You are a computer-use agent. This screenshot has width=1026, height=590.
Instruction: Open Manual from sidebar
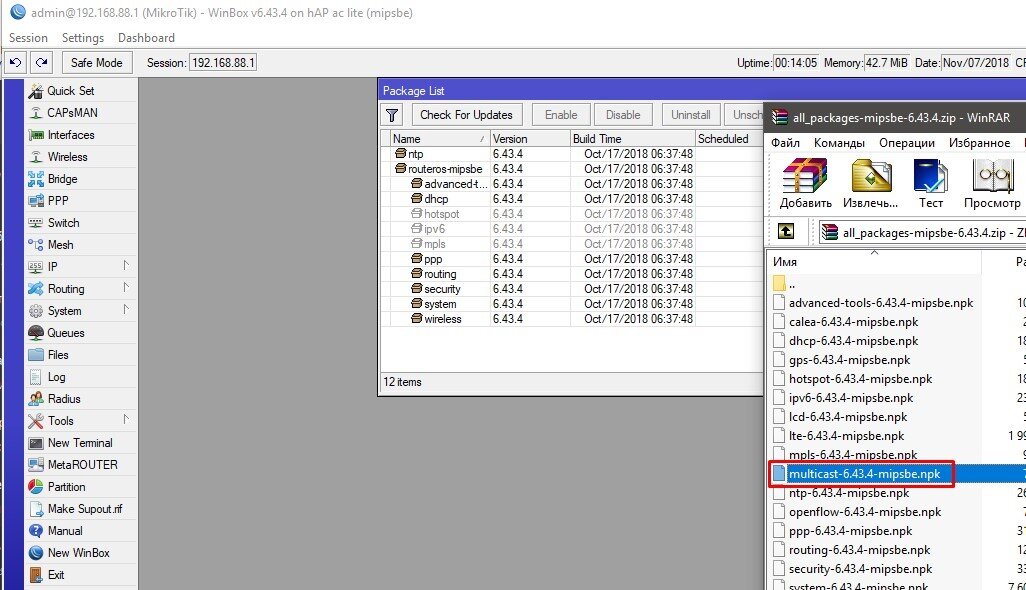[81, 530]
